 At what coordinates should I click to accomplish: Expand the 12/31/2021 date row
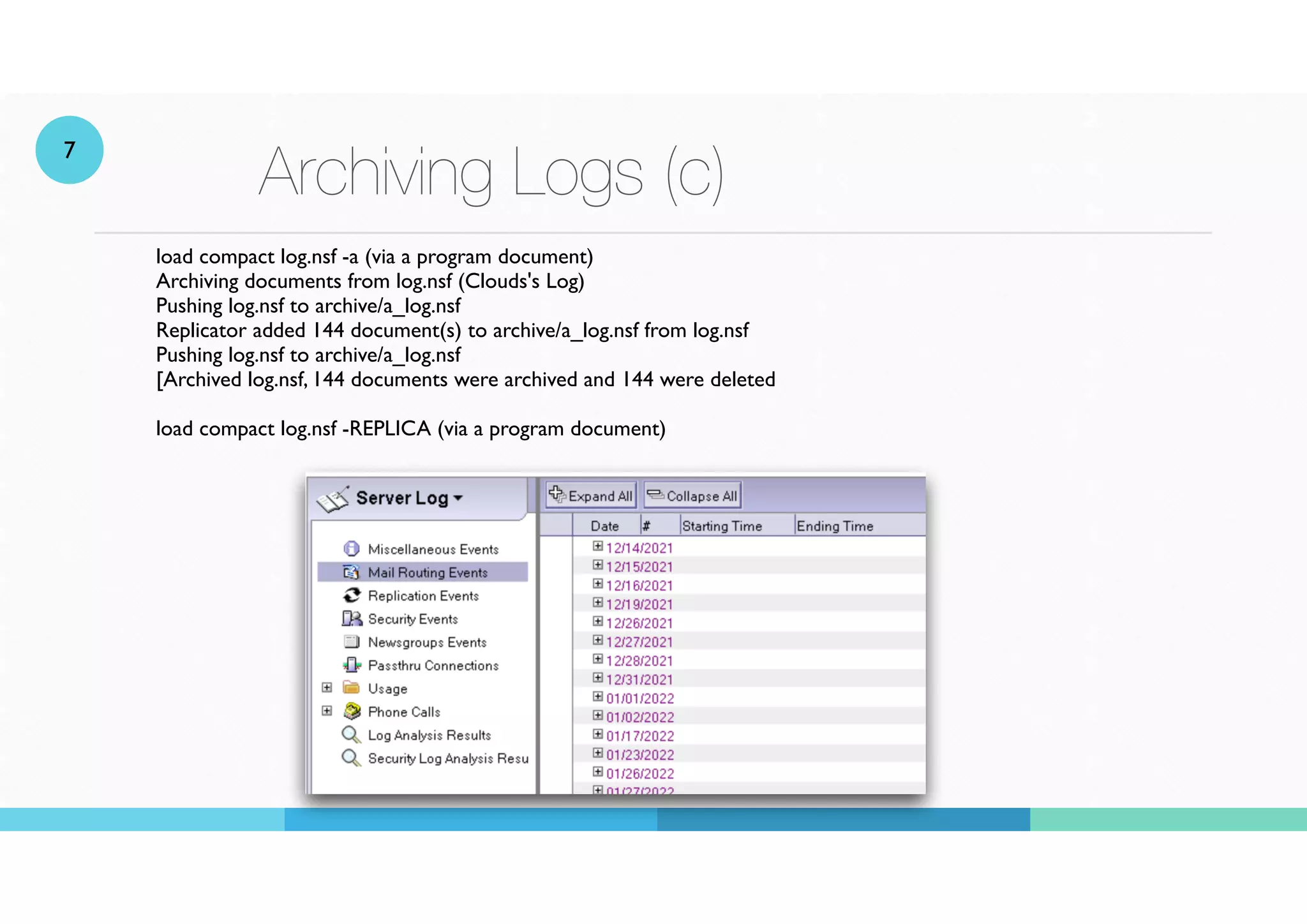(598, 678)
